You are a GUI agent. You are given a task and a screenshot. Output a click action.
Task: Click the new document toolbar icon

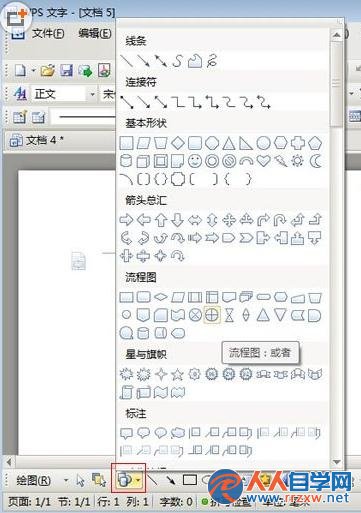pos(20,71)
